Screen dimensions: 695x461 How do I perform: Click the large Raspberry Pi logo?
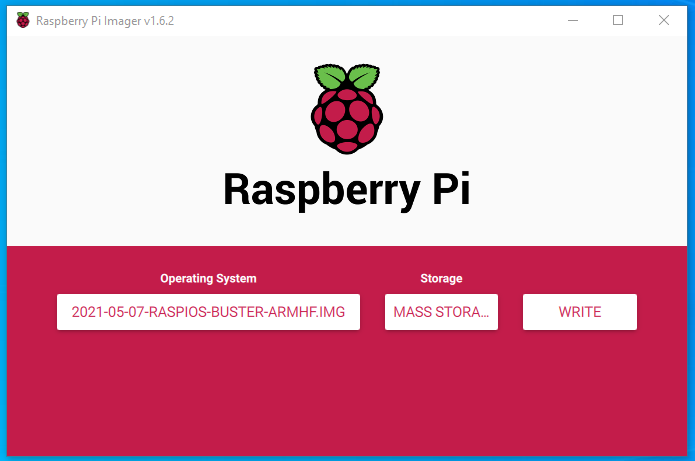[347, 109]
